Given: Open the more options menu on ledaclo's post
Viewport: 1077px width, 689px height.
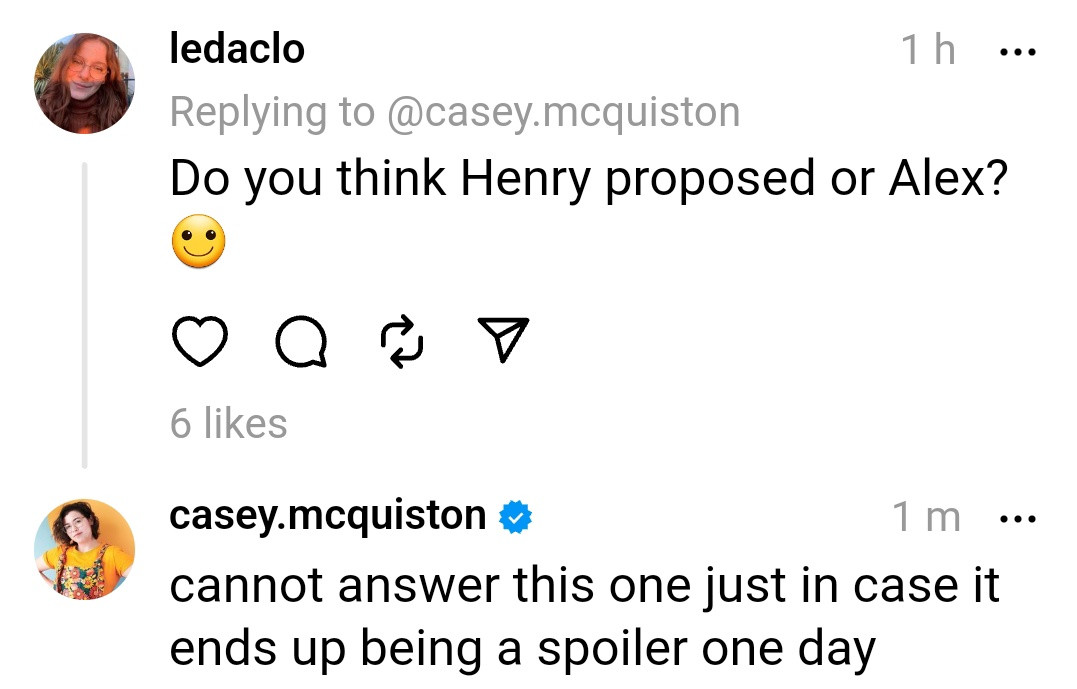Looking at the screenshot, I should pyautogui.click(x=1019, y=50).
